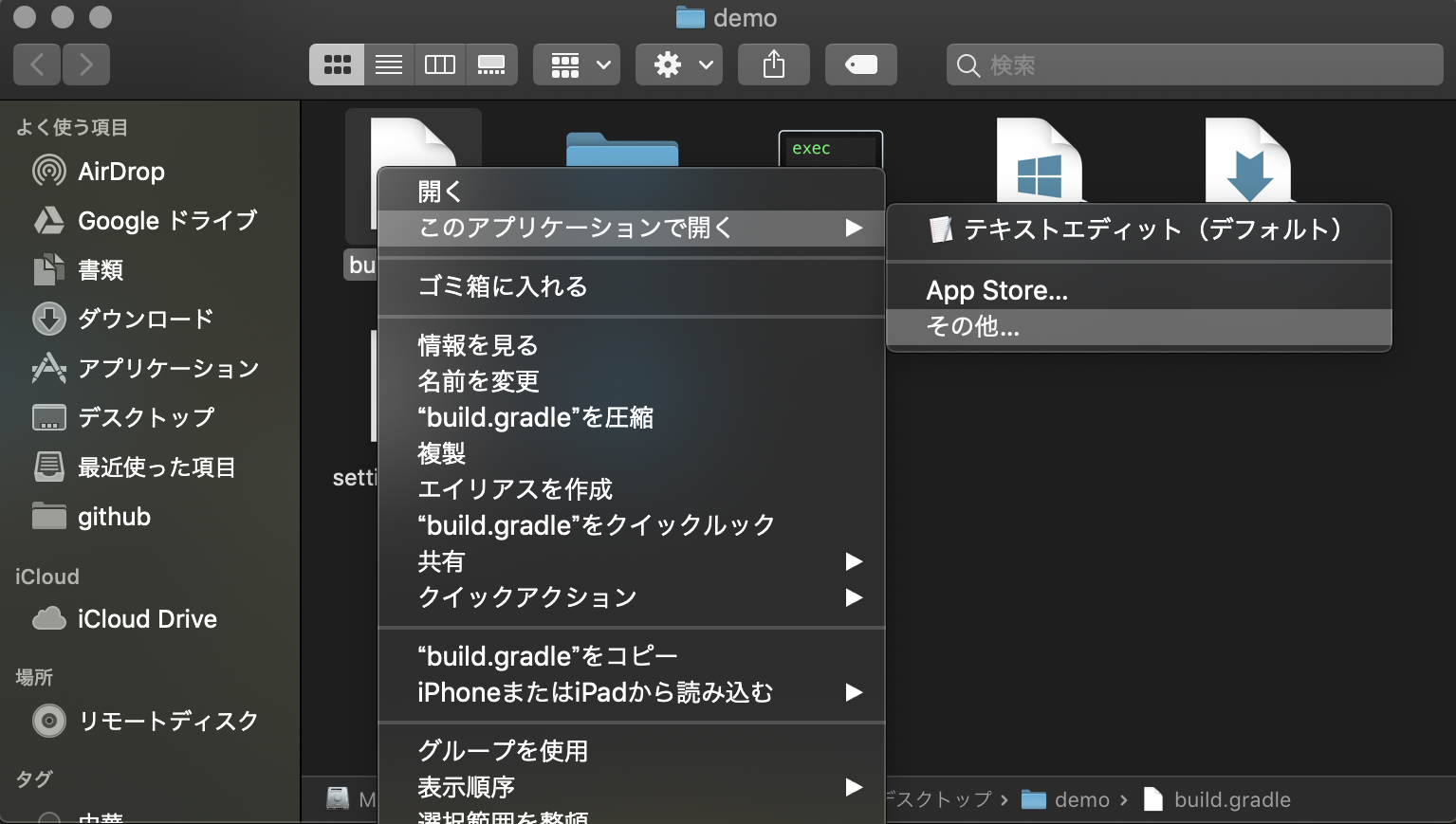Go forward with the right arrow button
The image size is (1456, 824).
86,64
